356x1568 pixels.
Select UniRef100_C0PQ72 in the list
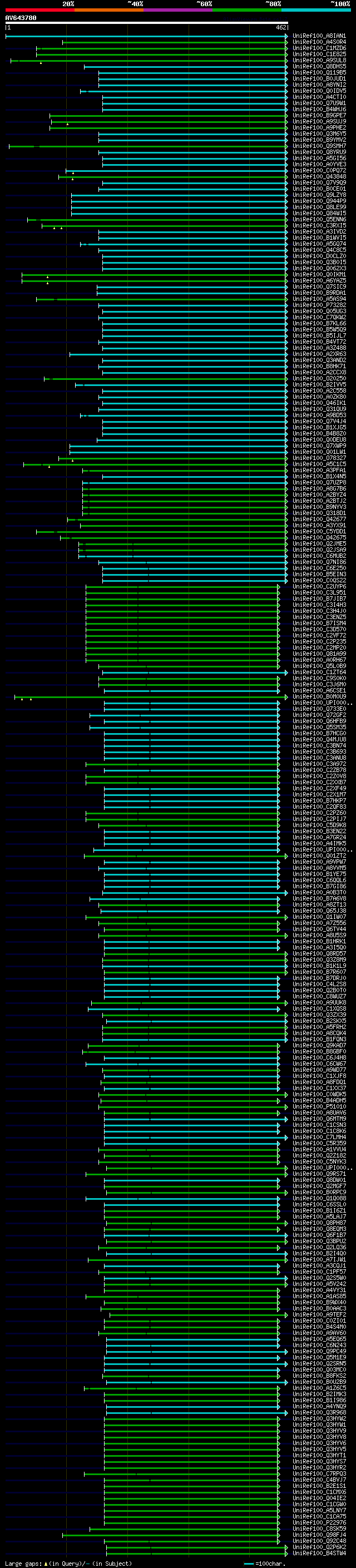pos(319,170)
